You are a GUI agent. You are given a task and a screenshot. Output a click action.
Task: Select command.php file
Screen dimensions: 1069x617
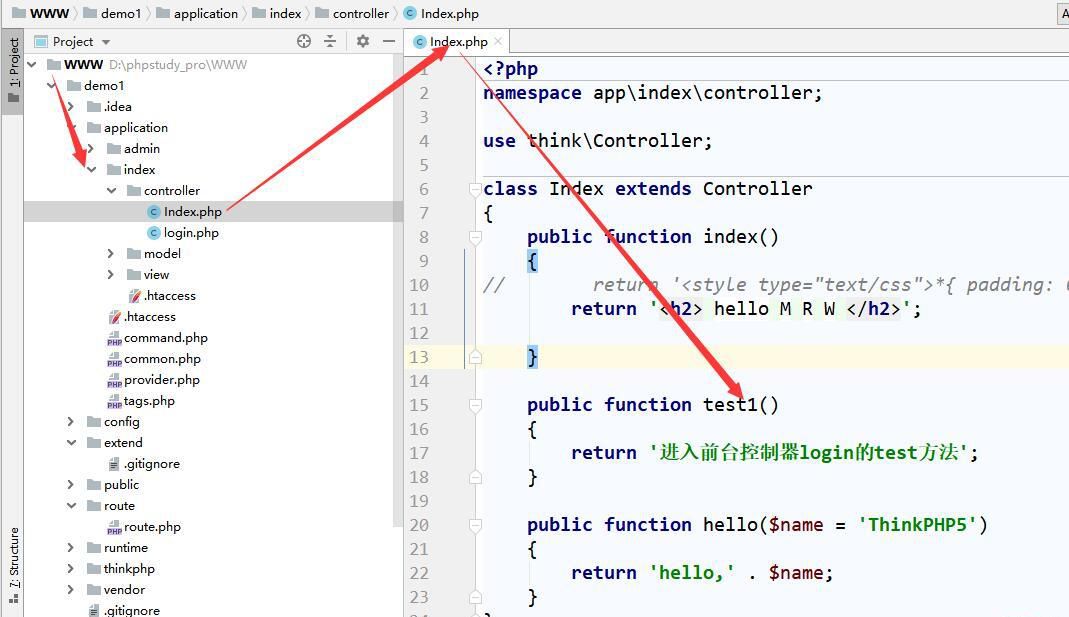point(165,338)
